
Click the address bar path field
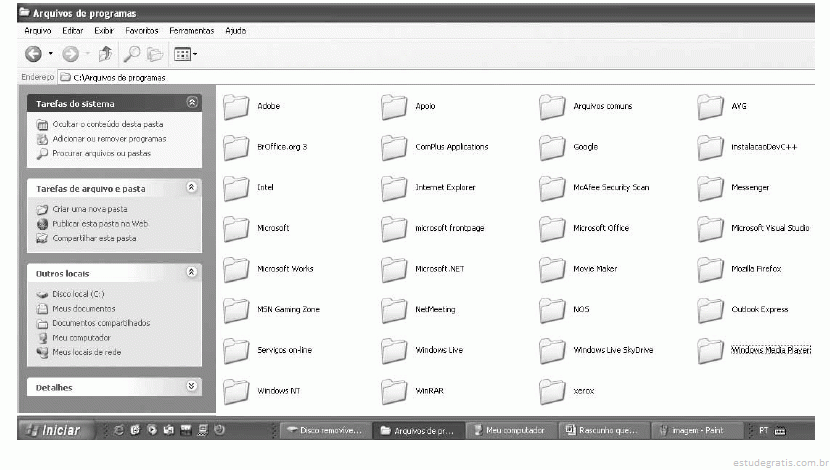(437, 77)
